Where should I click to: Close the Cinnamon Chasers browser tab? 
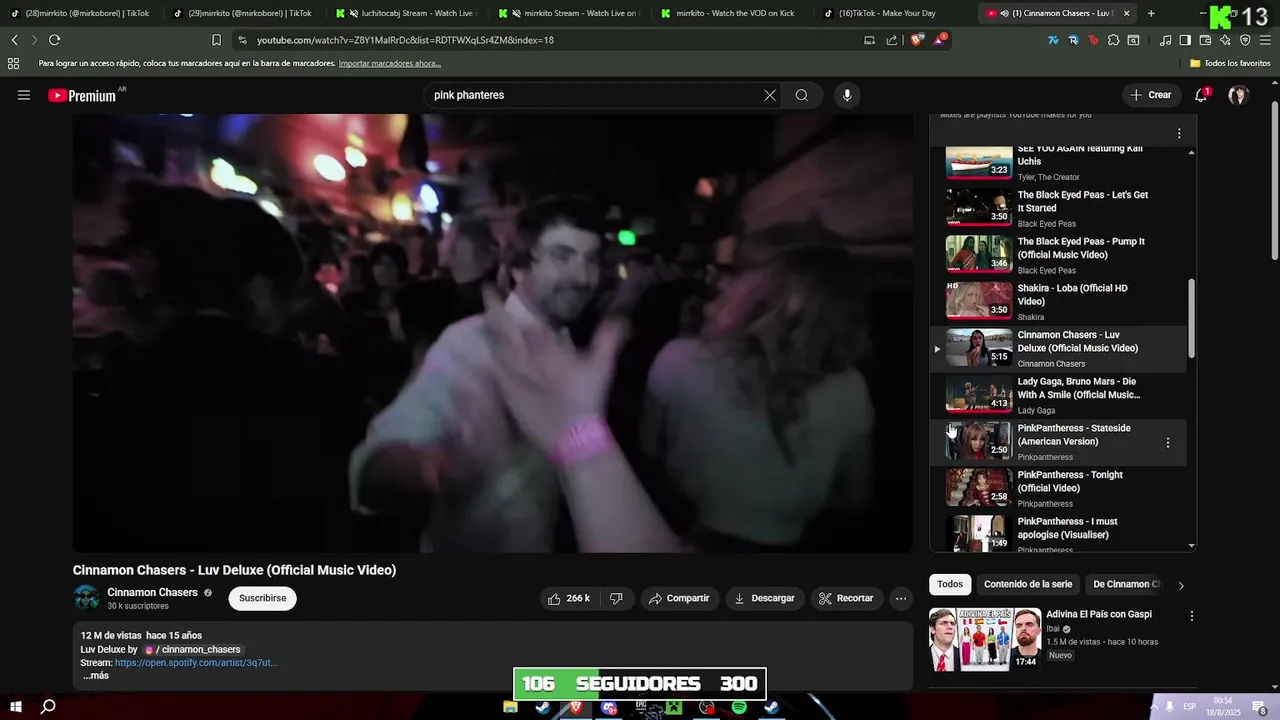point(1127,13)
